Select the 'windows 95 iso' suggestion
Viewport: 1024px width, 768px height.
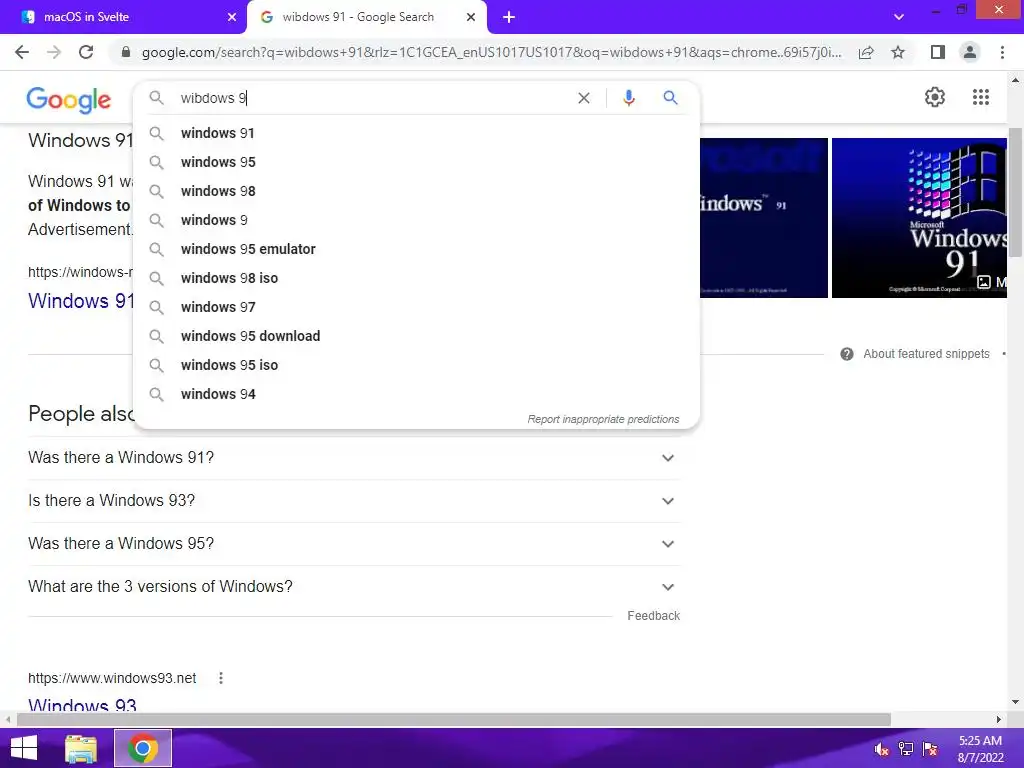point(417,365)
